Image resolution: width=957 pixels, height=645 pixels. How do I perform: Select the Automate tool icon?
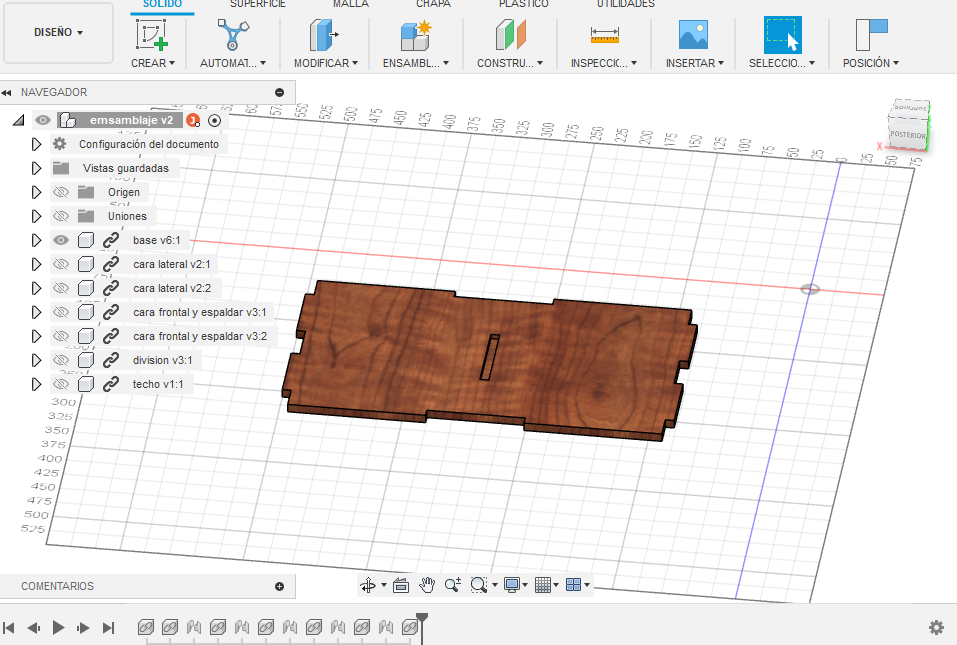[x=232, y=35]
